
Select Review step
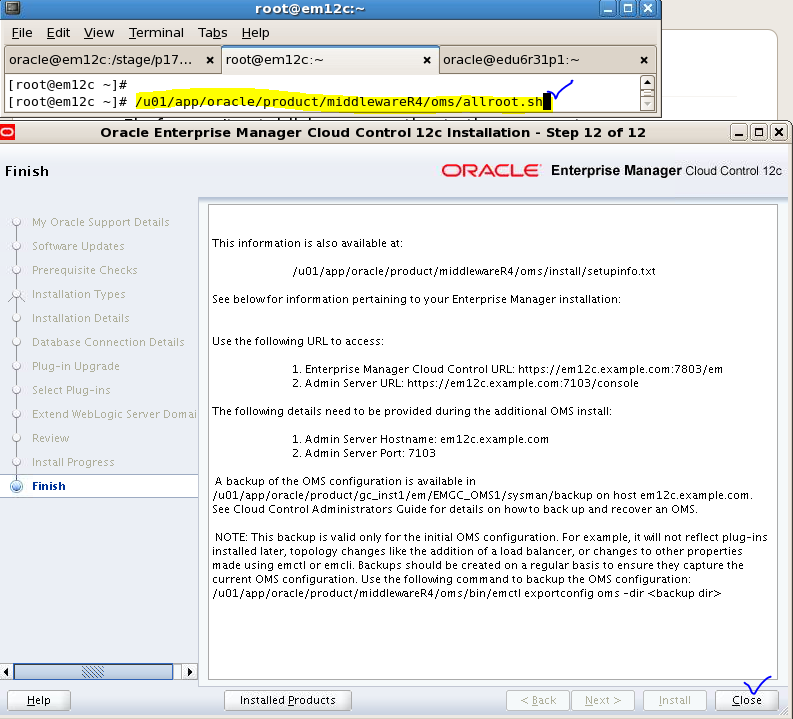click(51, 438)
